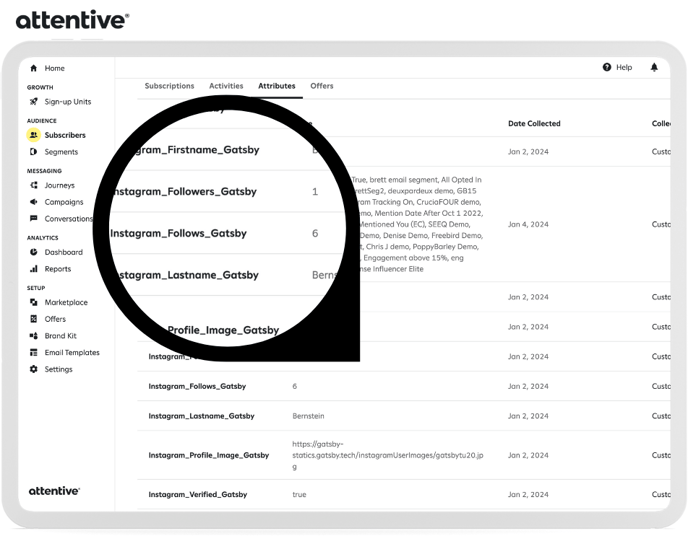Click the Email Templates layout icon

click(x=33, y=352)
